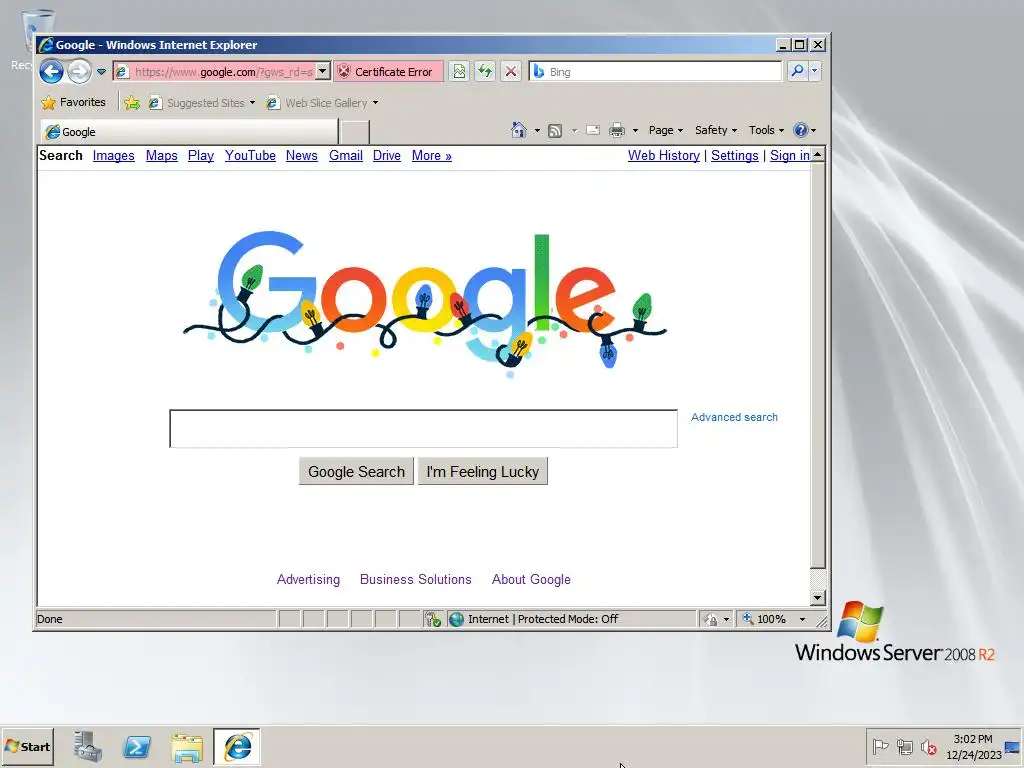Click the Google Search button
Viewport: 1024px width, 768px height.
(x=356, y=472)
